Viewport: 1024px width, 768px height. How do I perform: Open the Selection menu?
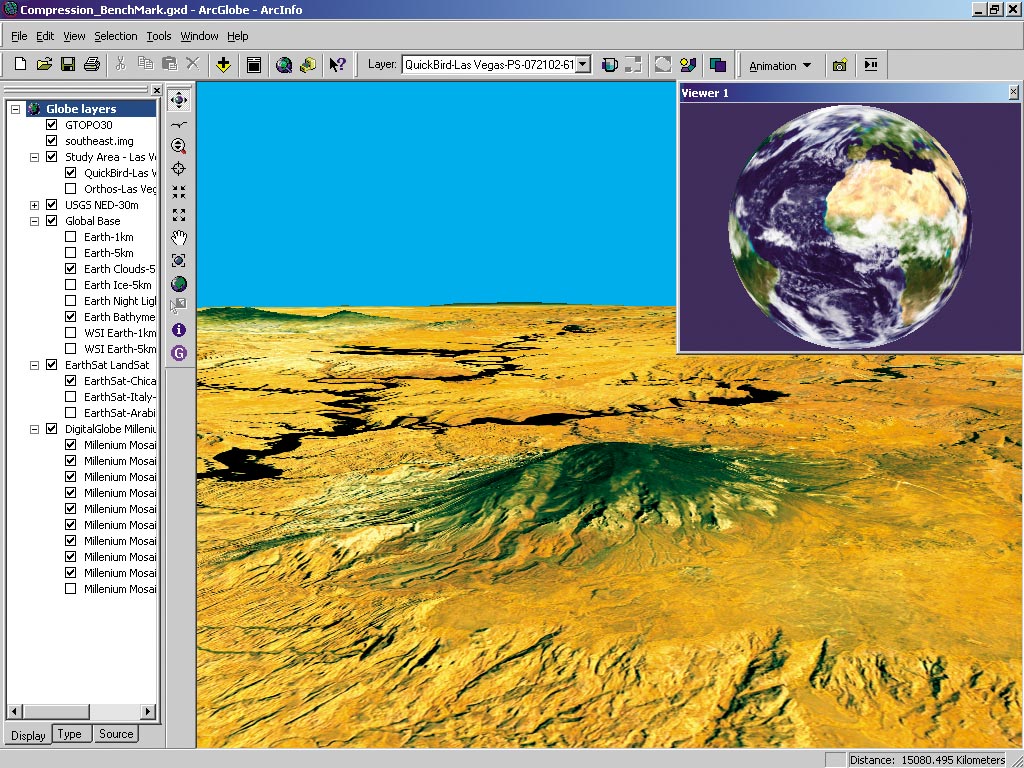tap(116, 36)
